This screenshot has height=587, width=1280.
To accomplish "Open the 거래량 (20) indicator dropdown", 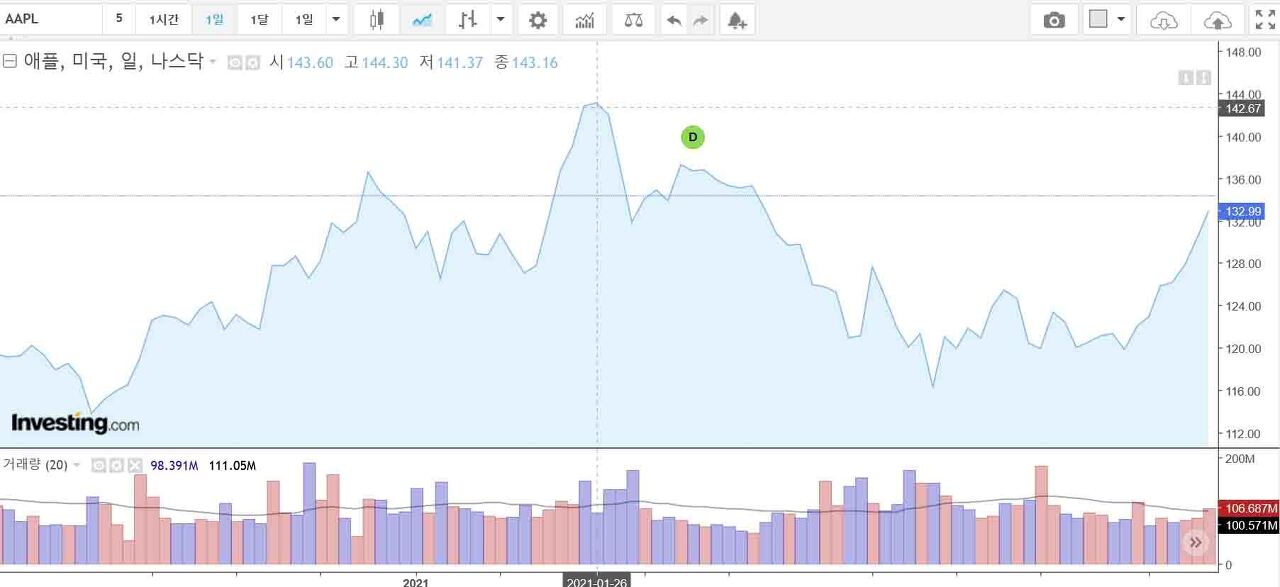I will click(x=76, y=465).
